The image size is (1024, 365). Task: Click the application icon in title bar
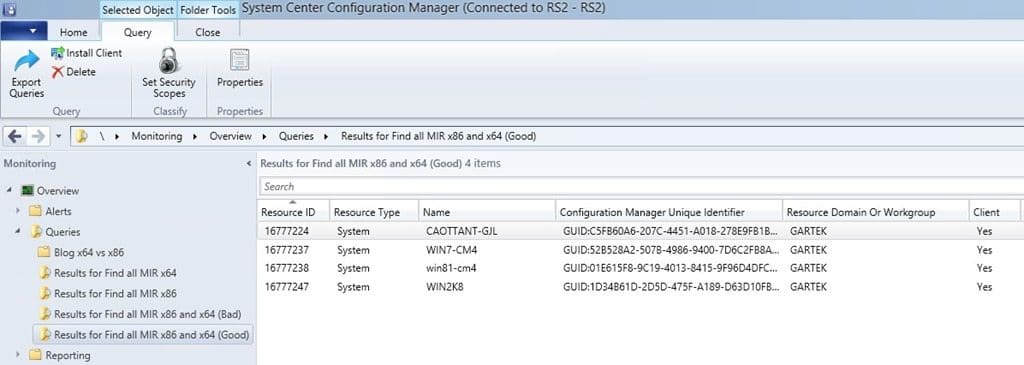[x=10, y=9]
